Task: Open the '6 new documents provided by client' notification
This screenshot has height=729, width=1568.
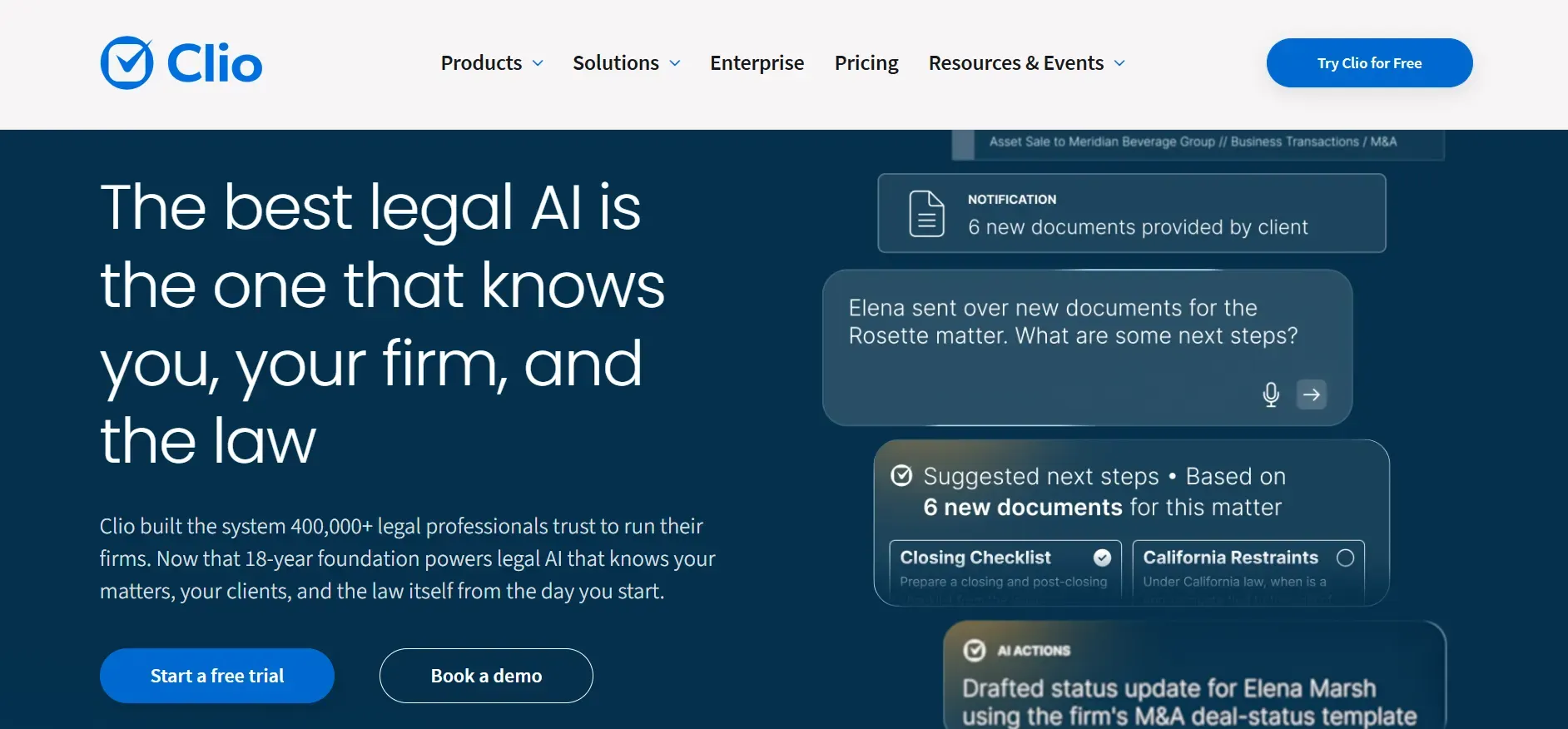Action: [x=1132, y=213]
